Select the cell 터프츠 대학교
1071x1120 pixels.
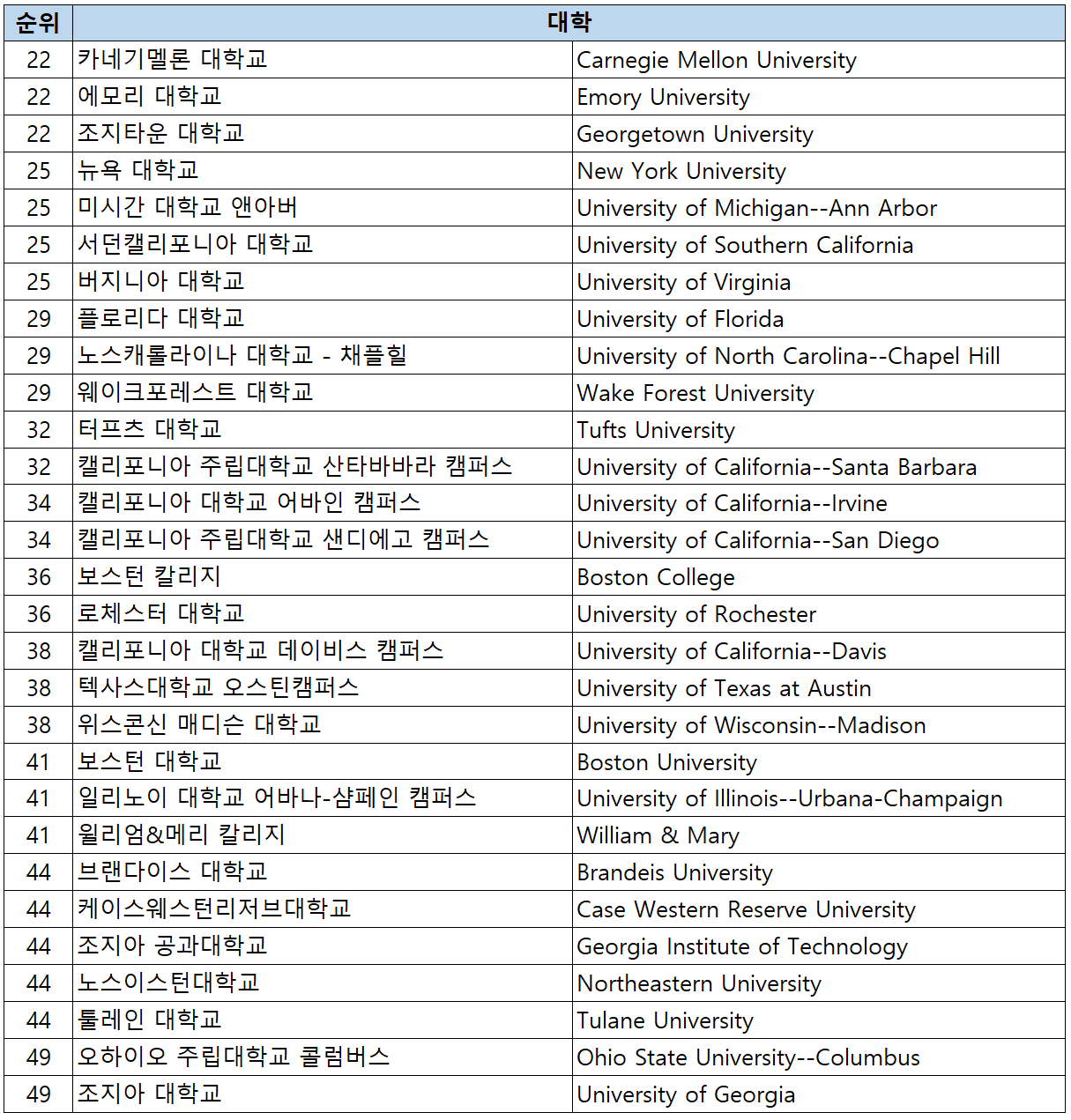[x=323, y=430]
